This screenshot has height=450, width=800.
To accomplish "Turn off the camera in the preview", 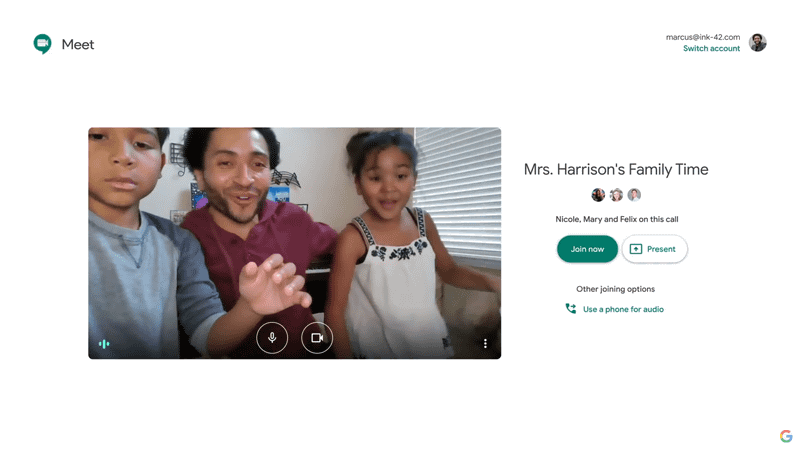I will tap(317, 338).
